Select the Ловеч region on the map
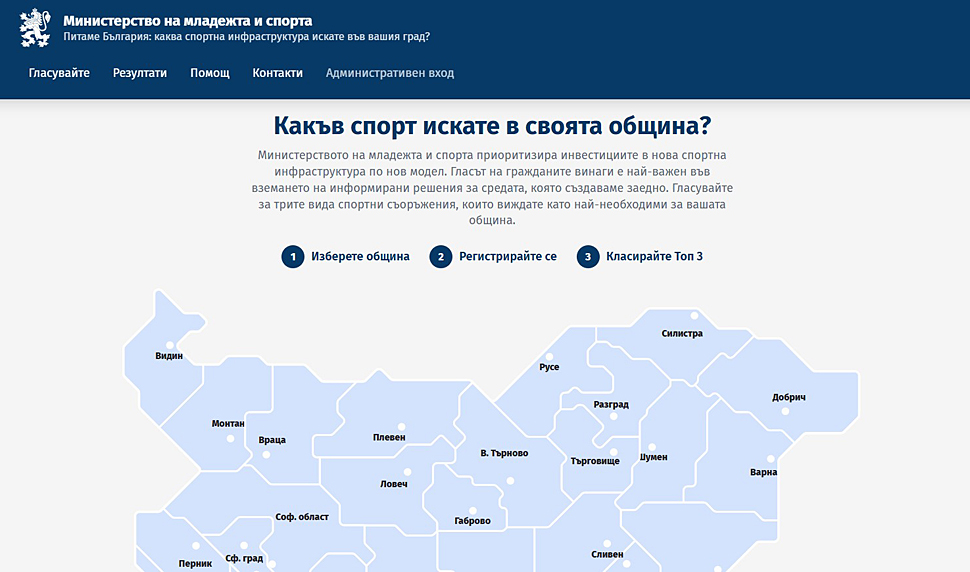This screenshot has height=572, width=970. click(394, 484)
